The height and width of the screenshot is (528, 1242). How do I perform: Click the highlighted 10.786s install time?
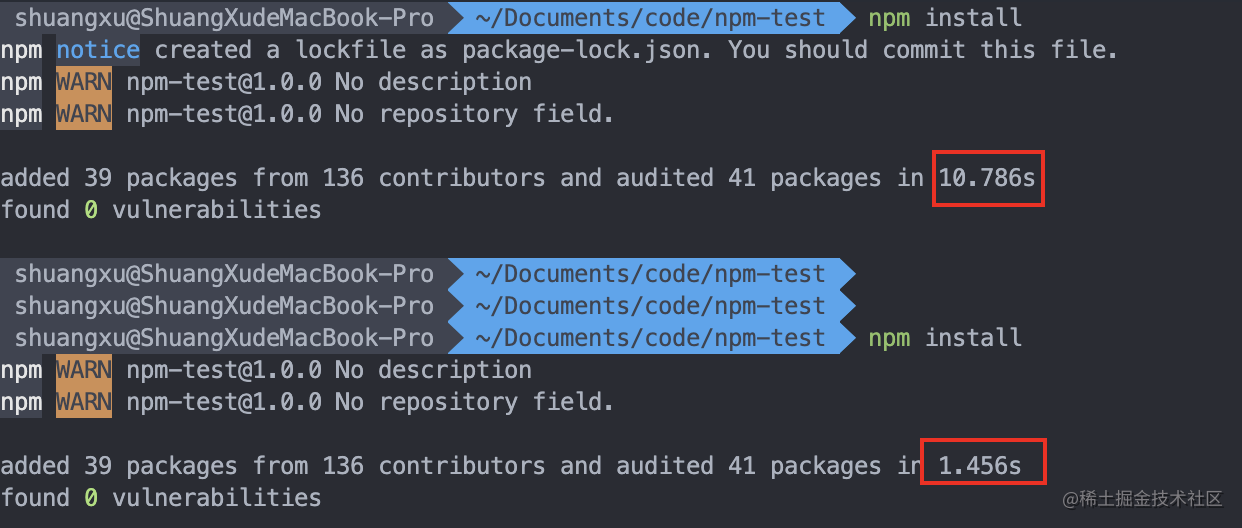(x=988, y=178)
